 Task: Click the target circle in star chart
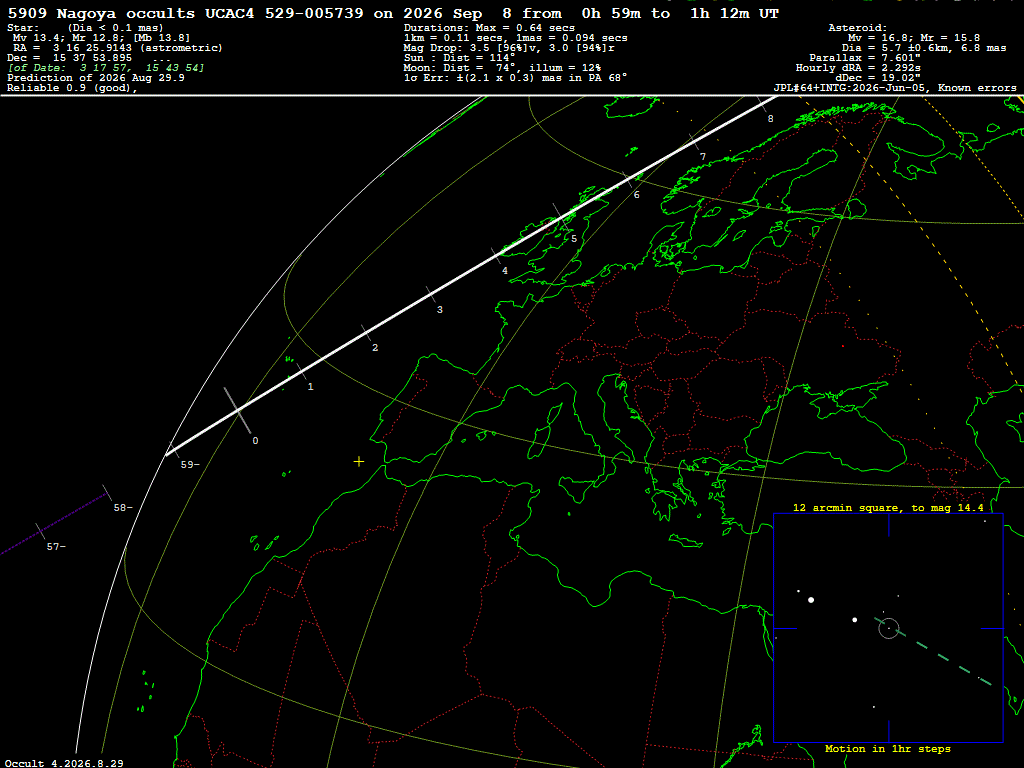(x=889, y=628)
